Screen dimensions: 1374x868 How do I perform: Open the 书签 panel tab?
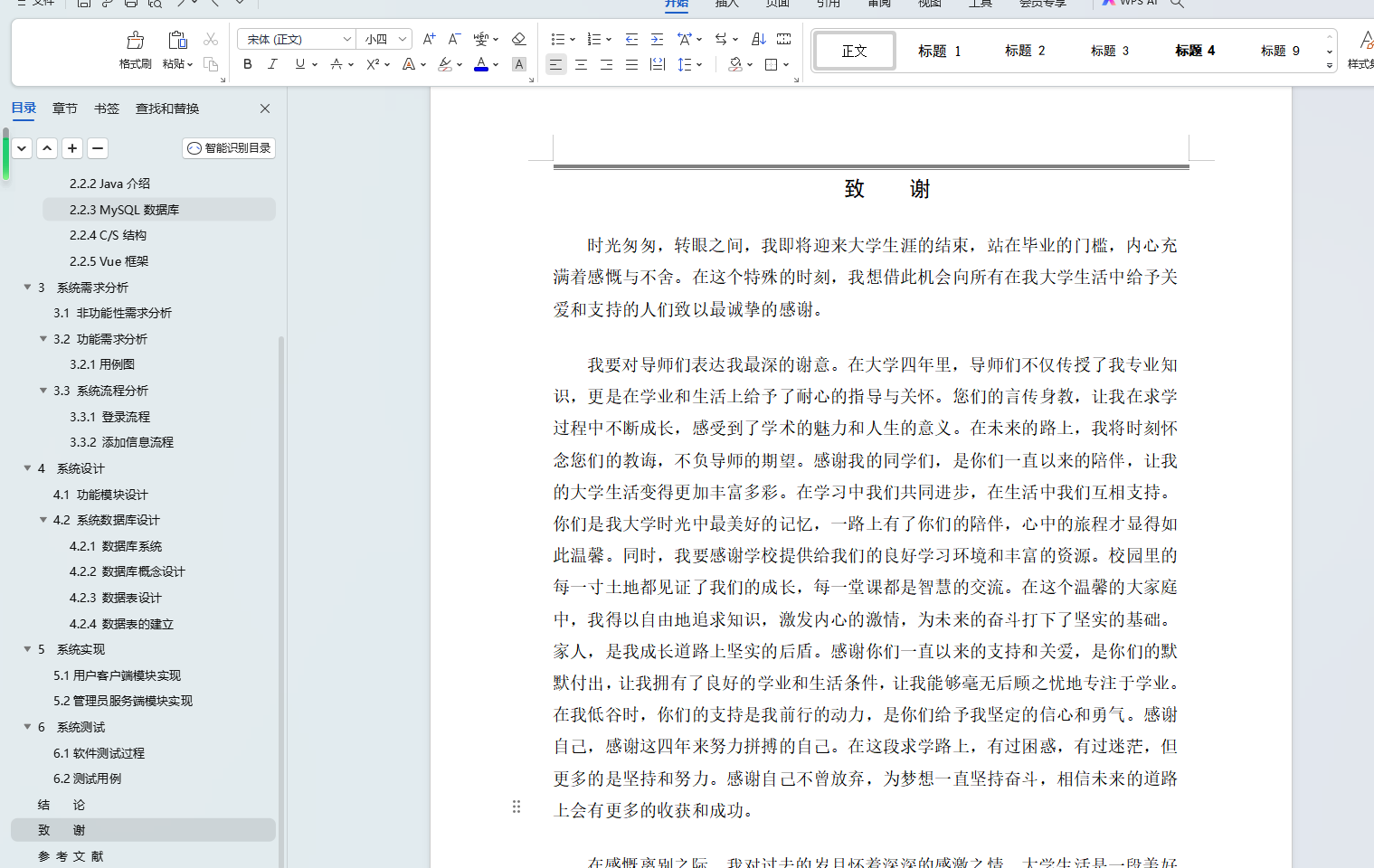point(106,108)
